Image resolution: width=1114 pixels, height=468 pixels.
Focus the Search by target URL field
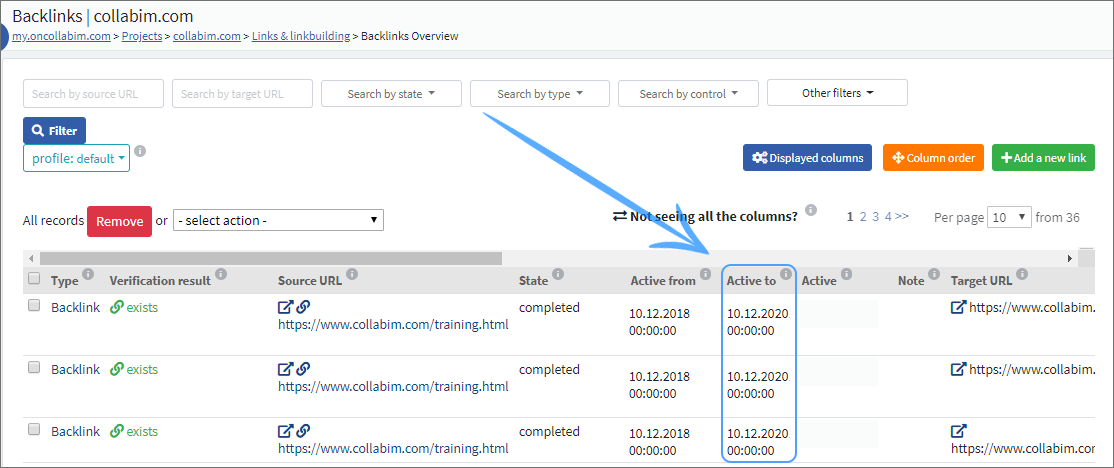[242, 94]
